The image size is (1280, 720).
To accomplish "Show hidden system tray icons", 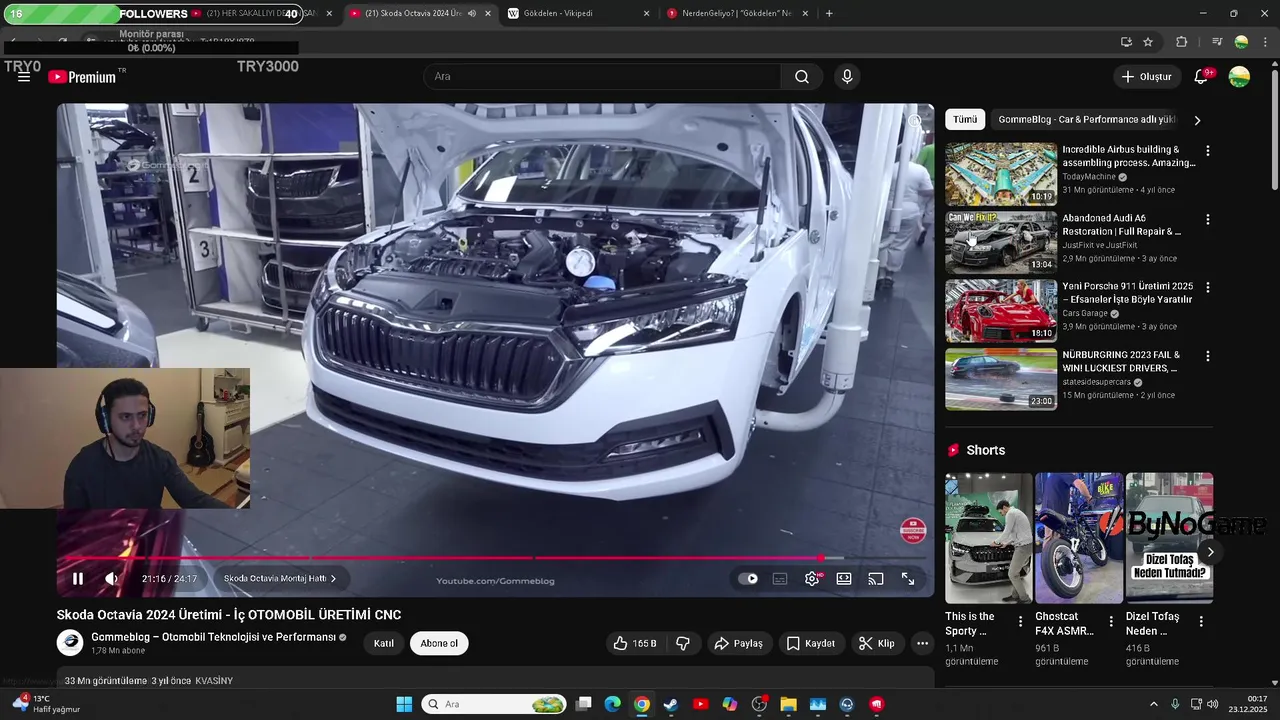I will point(1154,705).
